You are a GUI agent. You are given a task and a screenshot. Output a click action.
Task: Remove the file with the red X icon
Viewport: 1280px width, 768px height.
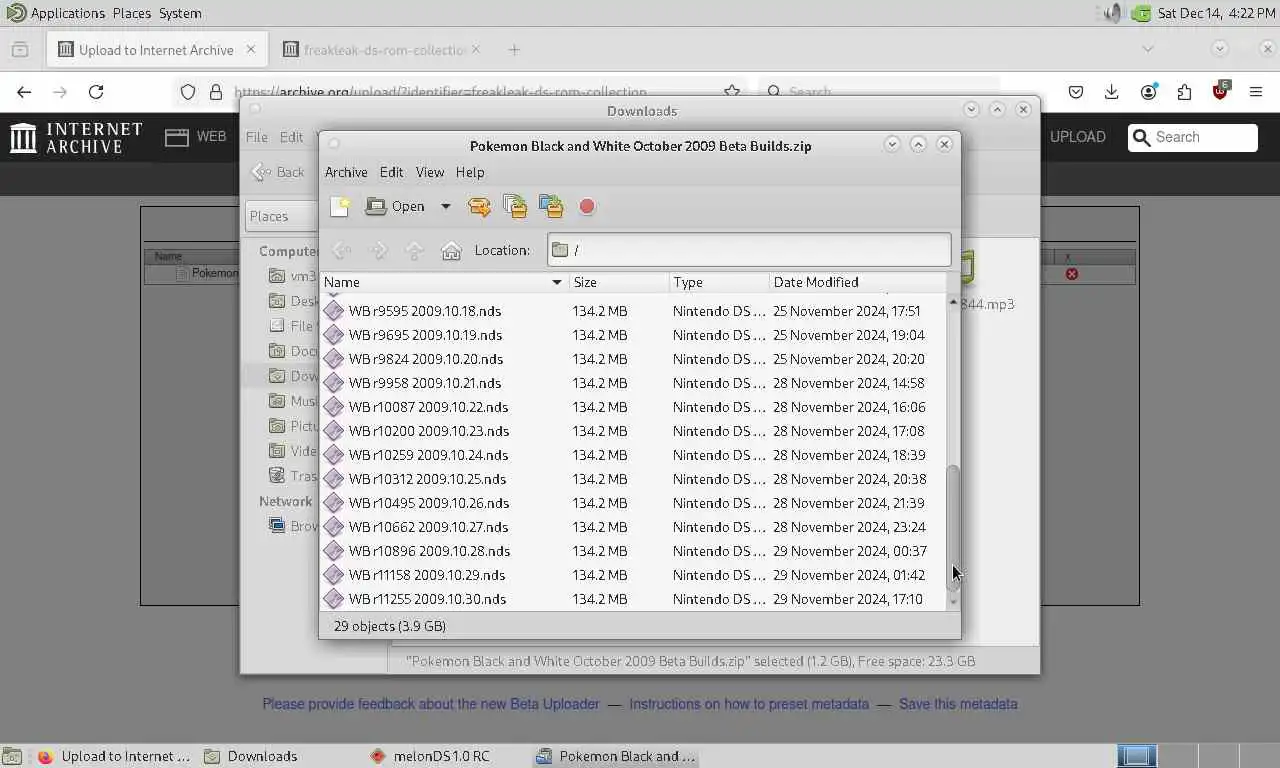pyautogui.click(x=1072, y=274)
